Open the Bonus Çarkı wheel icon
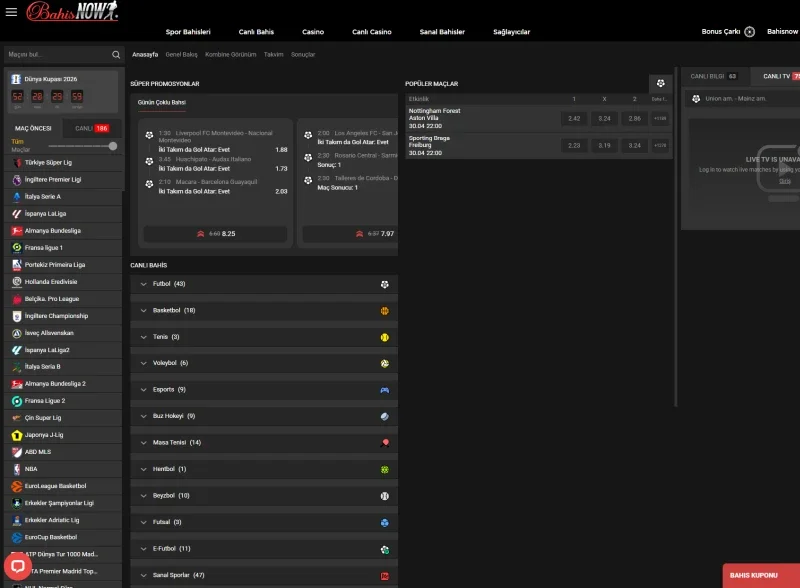The image size is (800, 588). pos(749,32)
